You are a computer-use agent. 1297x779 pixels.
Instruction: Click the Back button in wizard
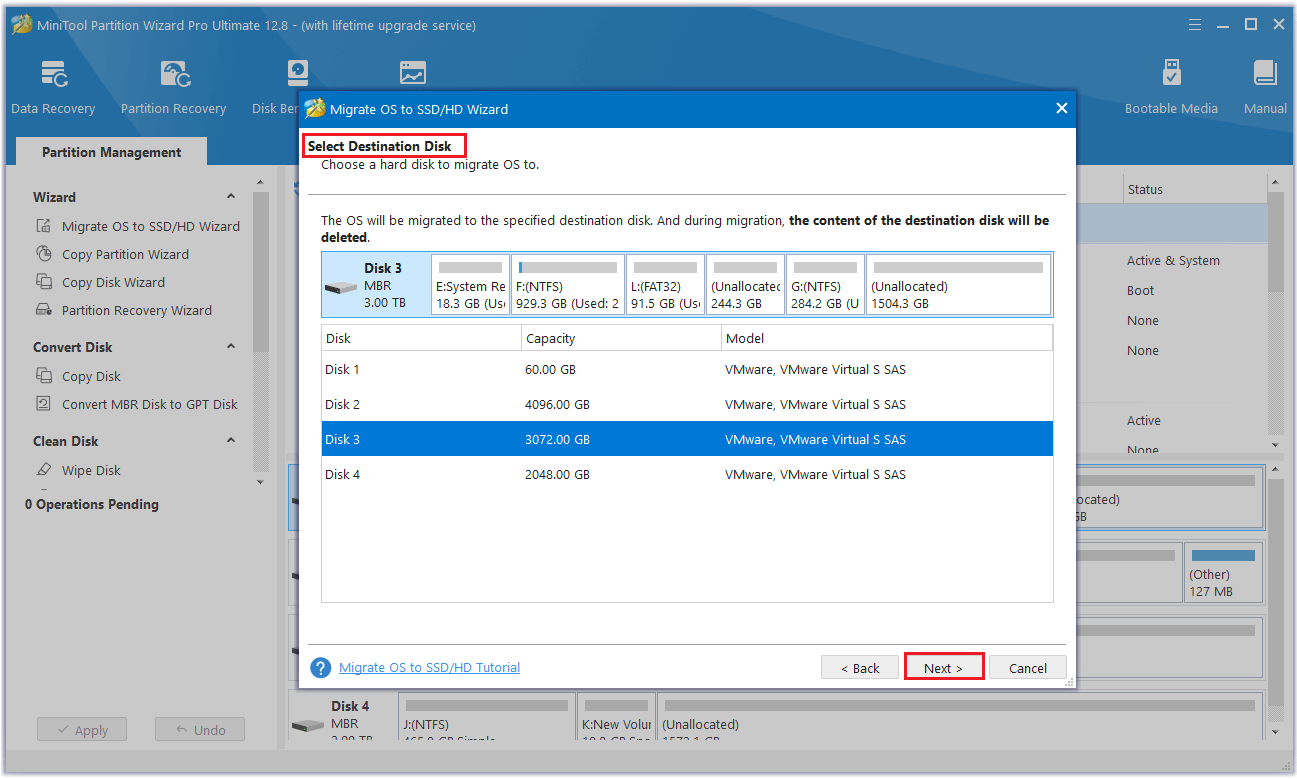[859, 668]
